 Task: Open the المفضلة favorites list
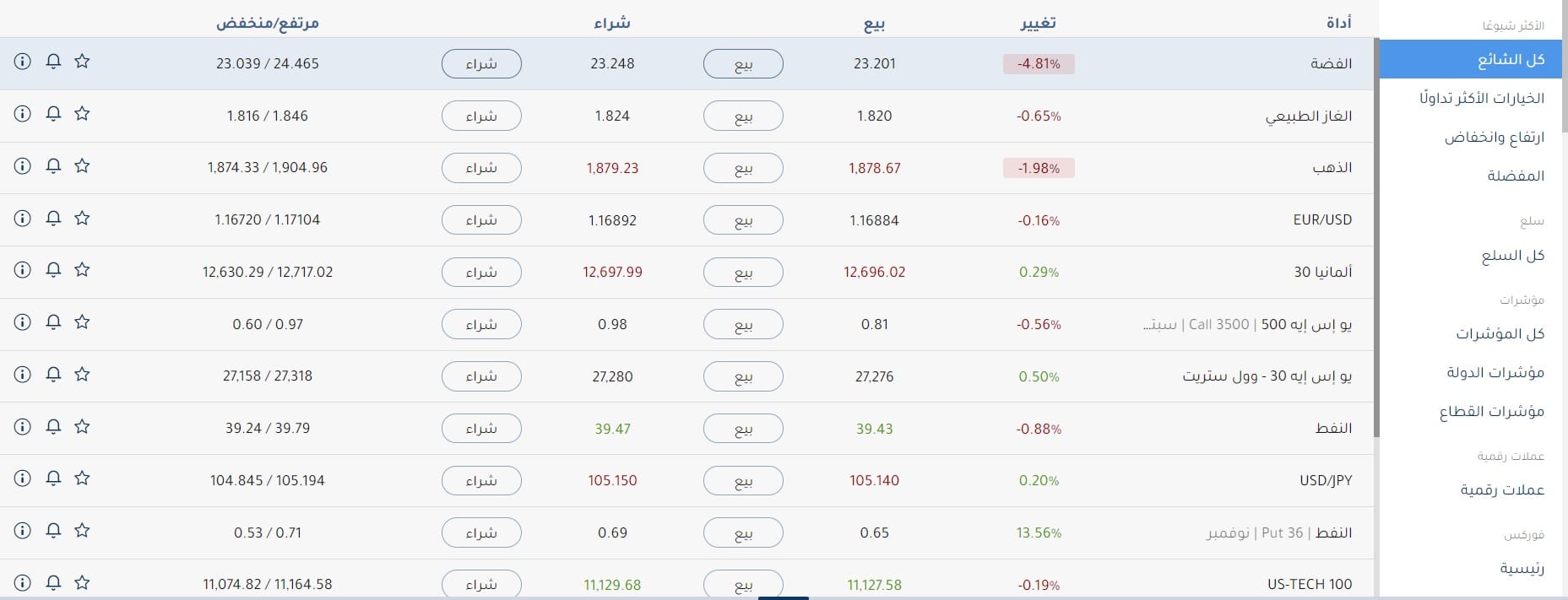pyautogui.click(x=1516, y=176)
